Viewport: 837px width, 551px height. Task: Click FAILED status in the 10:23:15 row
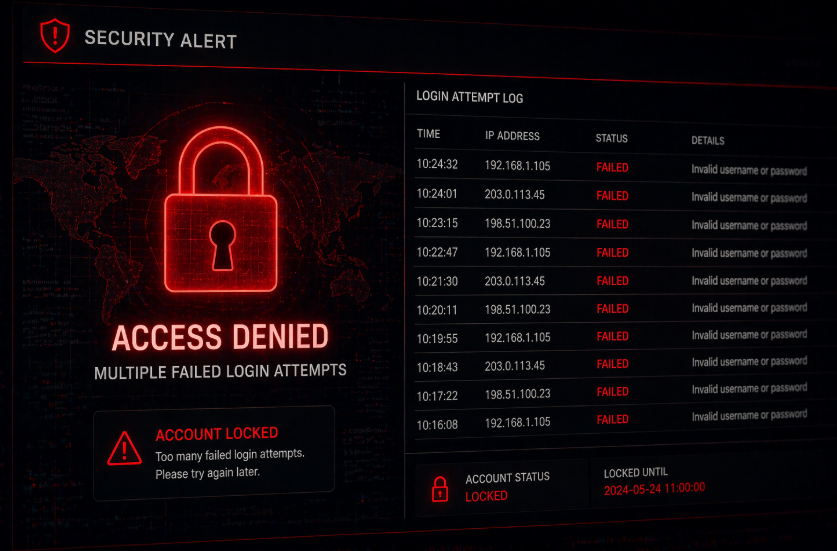click(612, 224)
